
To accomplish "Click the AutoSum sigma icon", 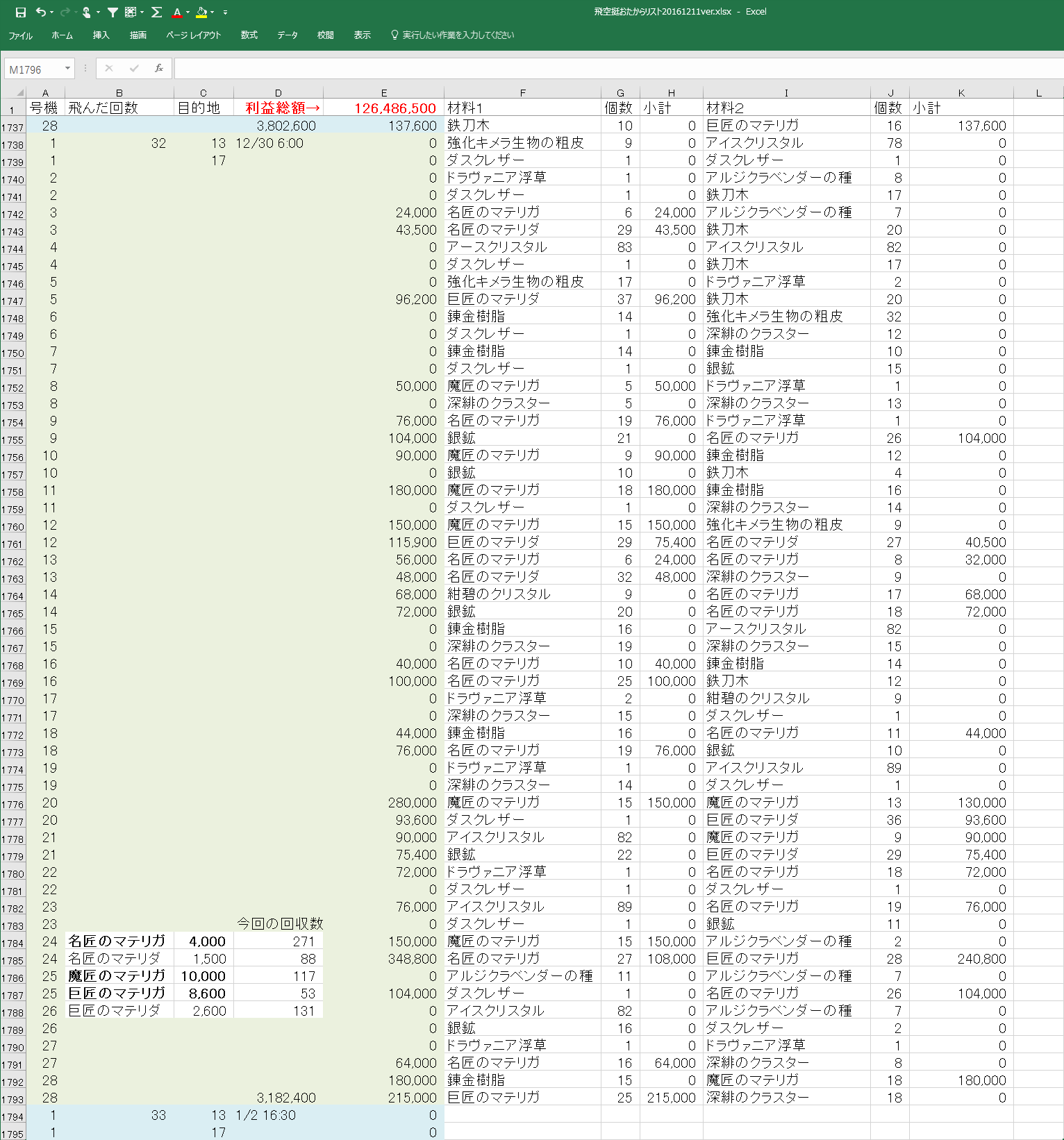I will click(156, 12).
